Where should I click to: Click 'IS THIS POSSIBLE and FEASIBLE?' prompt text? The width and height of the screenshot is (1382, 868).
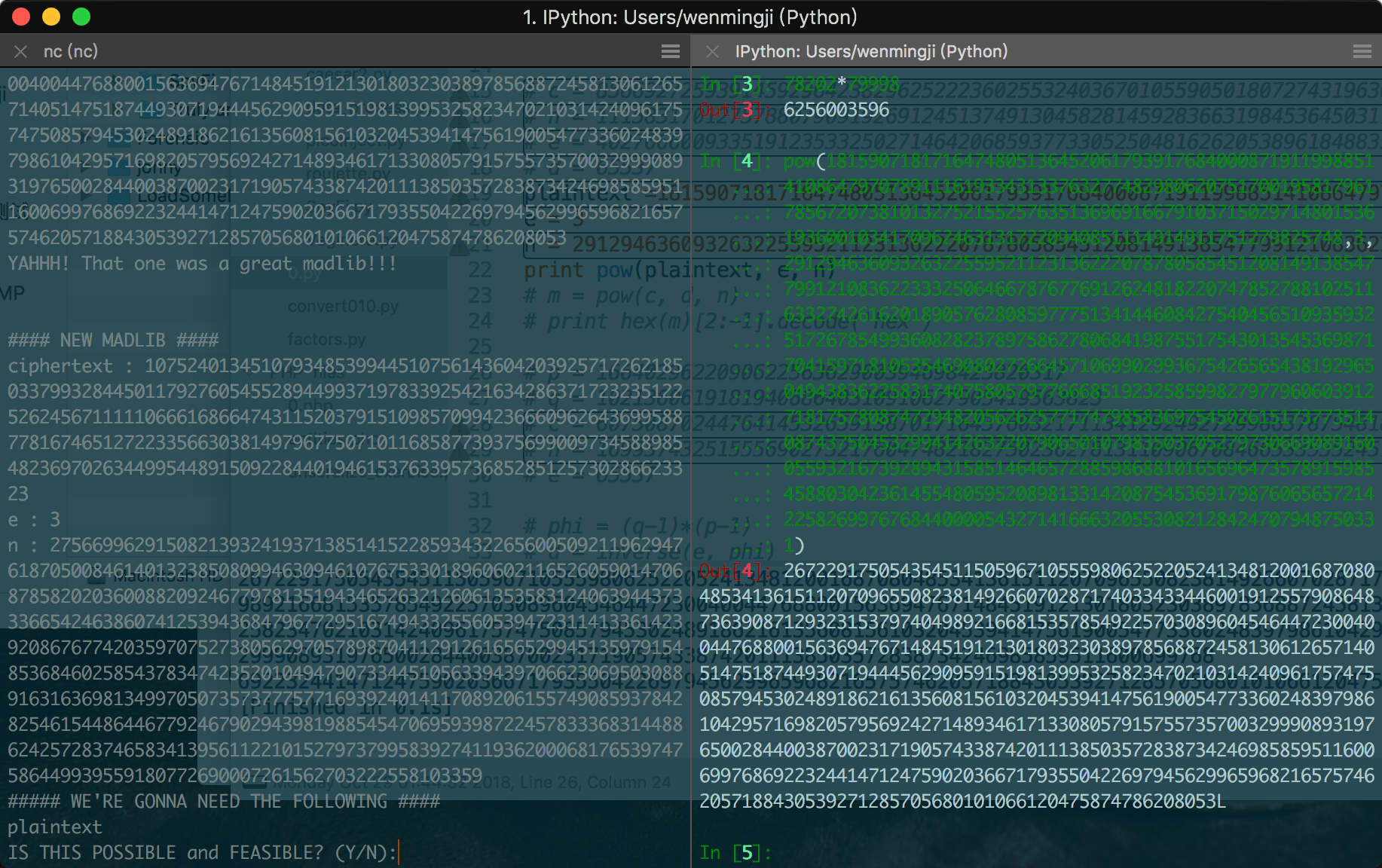(166, 853)
